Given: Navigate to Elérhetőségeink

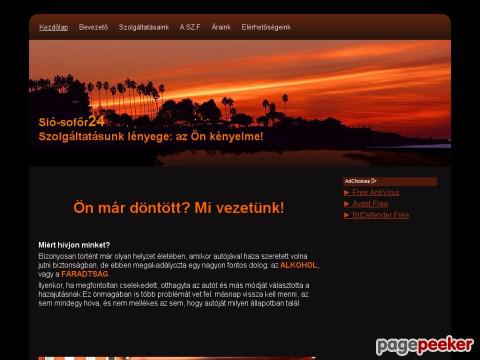Looking at the screenshot, I should pos(266,27).
